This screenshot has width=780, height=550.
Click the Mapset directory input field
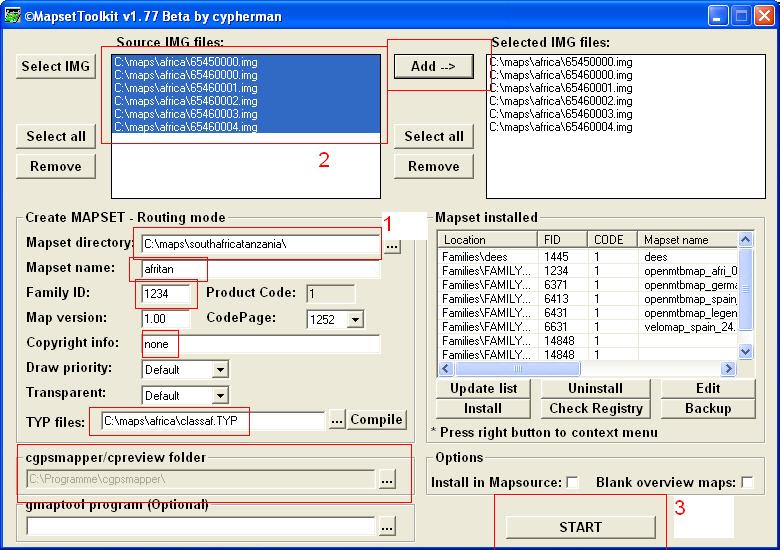point(261,244)
